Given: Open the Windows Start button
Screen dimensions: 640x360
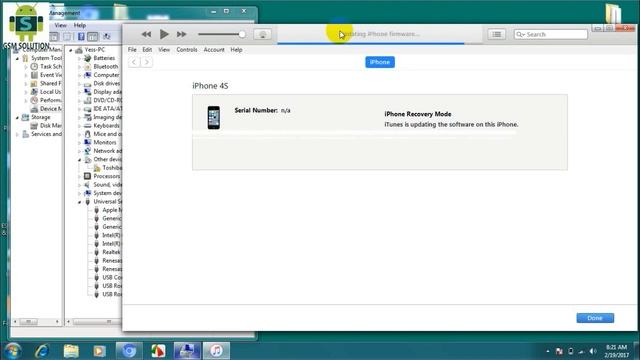Looking at the screenshot, I should click(13, 351).
